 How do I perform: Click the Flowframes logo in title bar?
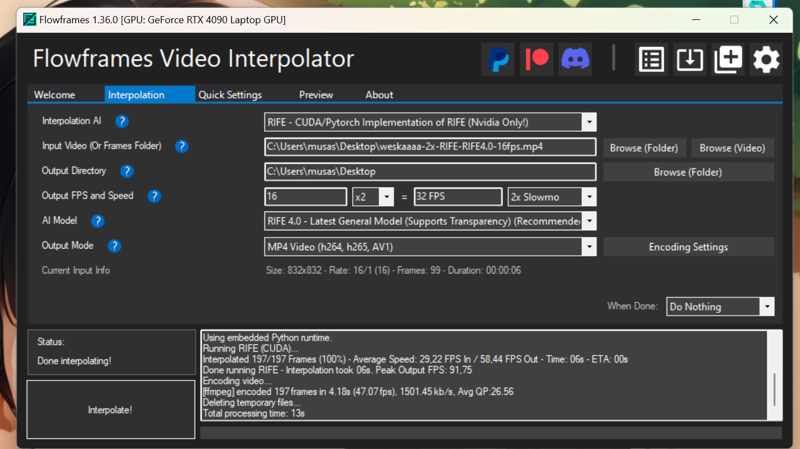pyautogui.click(x=30, y=20)
